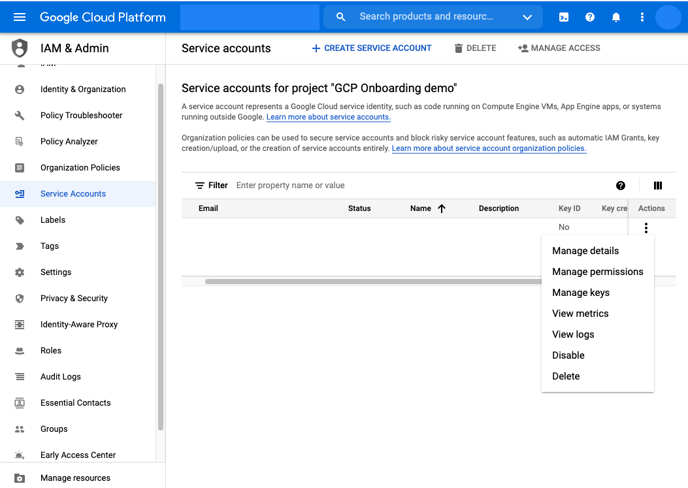This screenshot has height=488, width=688.
Task: Open Manage resources at sidebar bottom
Action: [75, 478]
